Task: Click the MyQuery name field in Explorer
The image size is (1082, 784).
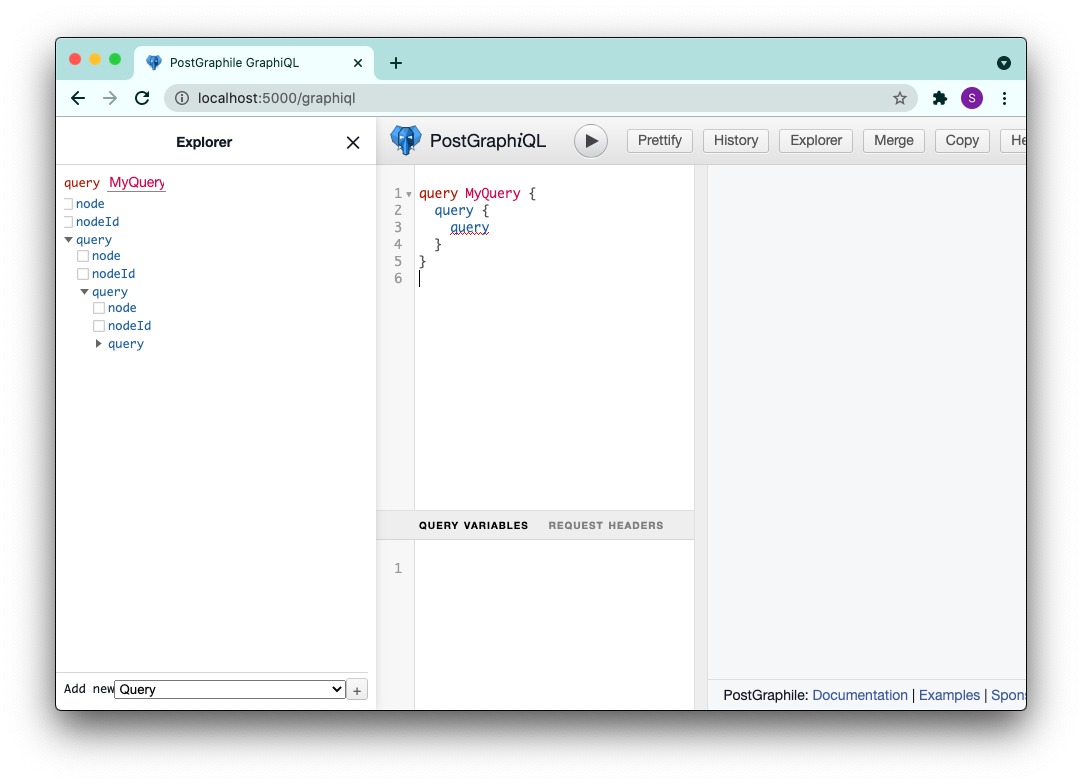Action: pyautogui.click(x=137, y=182)
